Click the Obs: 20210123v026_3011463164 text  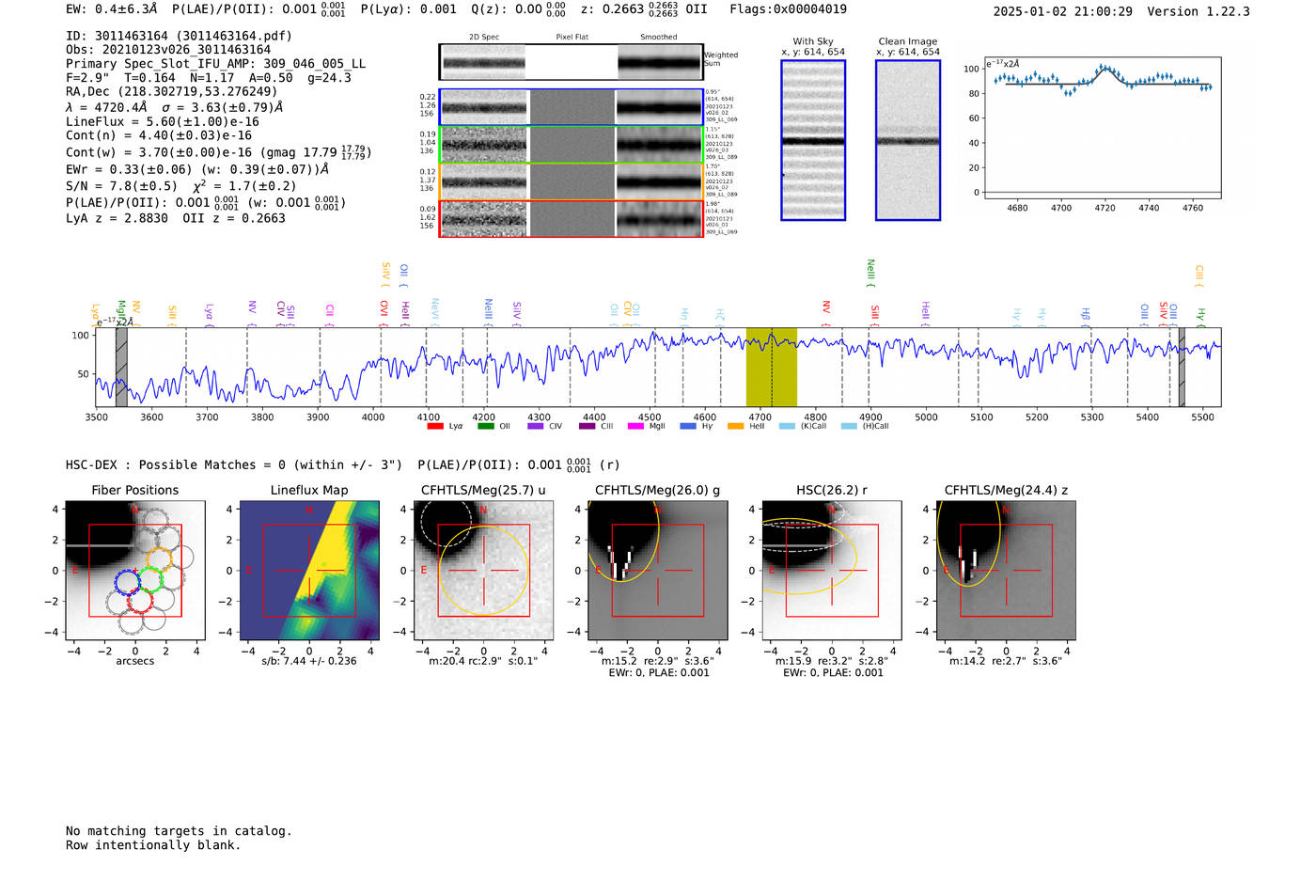168,50
